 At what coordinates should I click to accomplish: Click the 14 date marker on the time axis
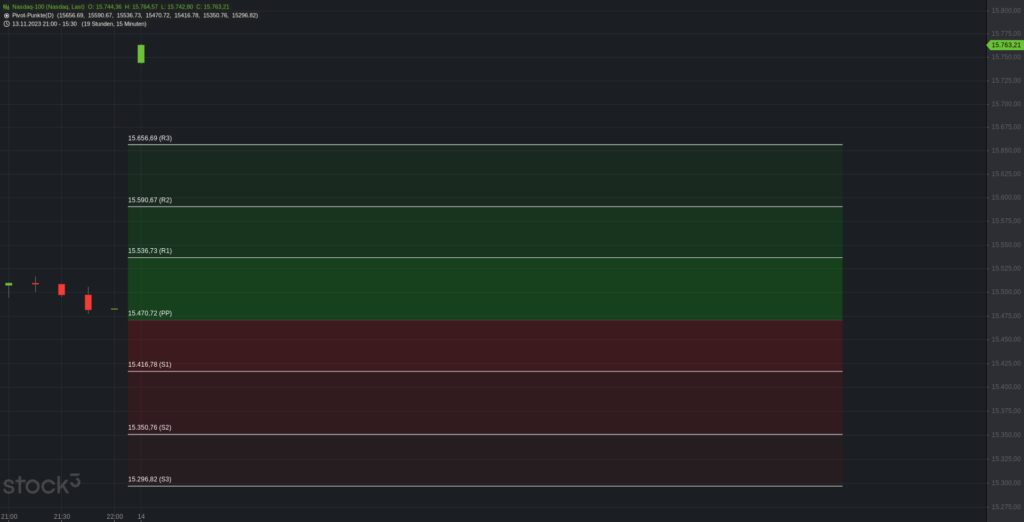click(141, 517)
